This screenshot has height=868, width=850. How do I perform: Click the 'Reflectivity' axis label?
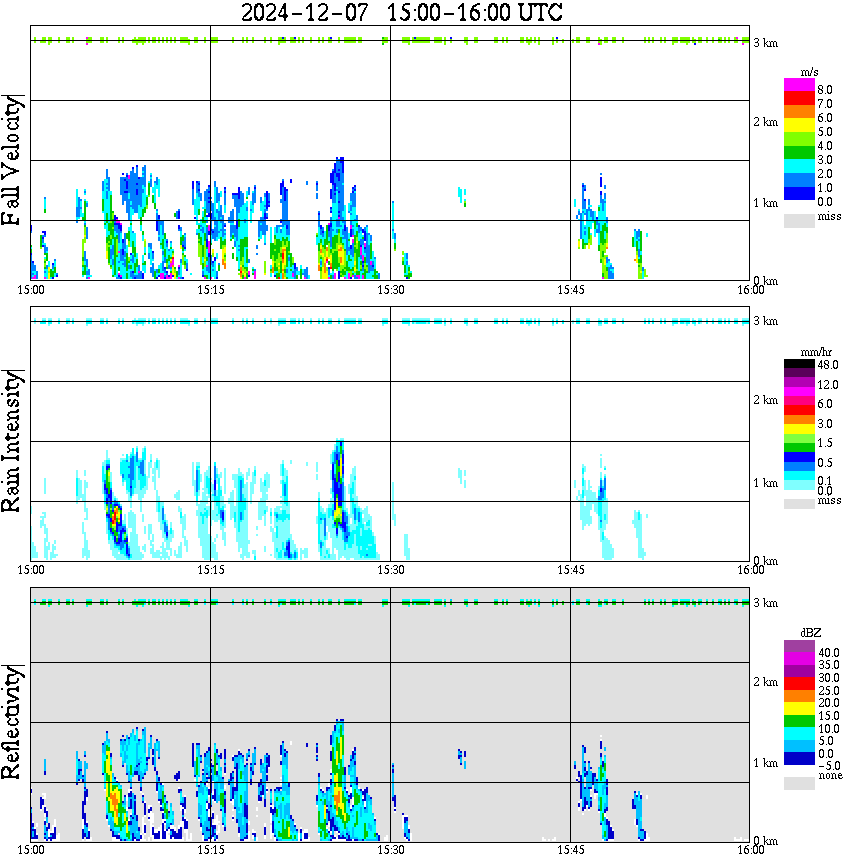coord(12,722)
